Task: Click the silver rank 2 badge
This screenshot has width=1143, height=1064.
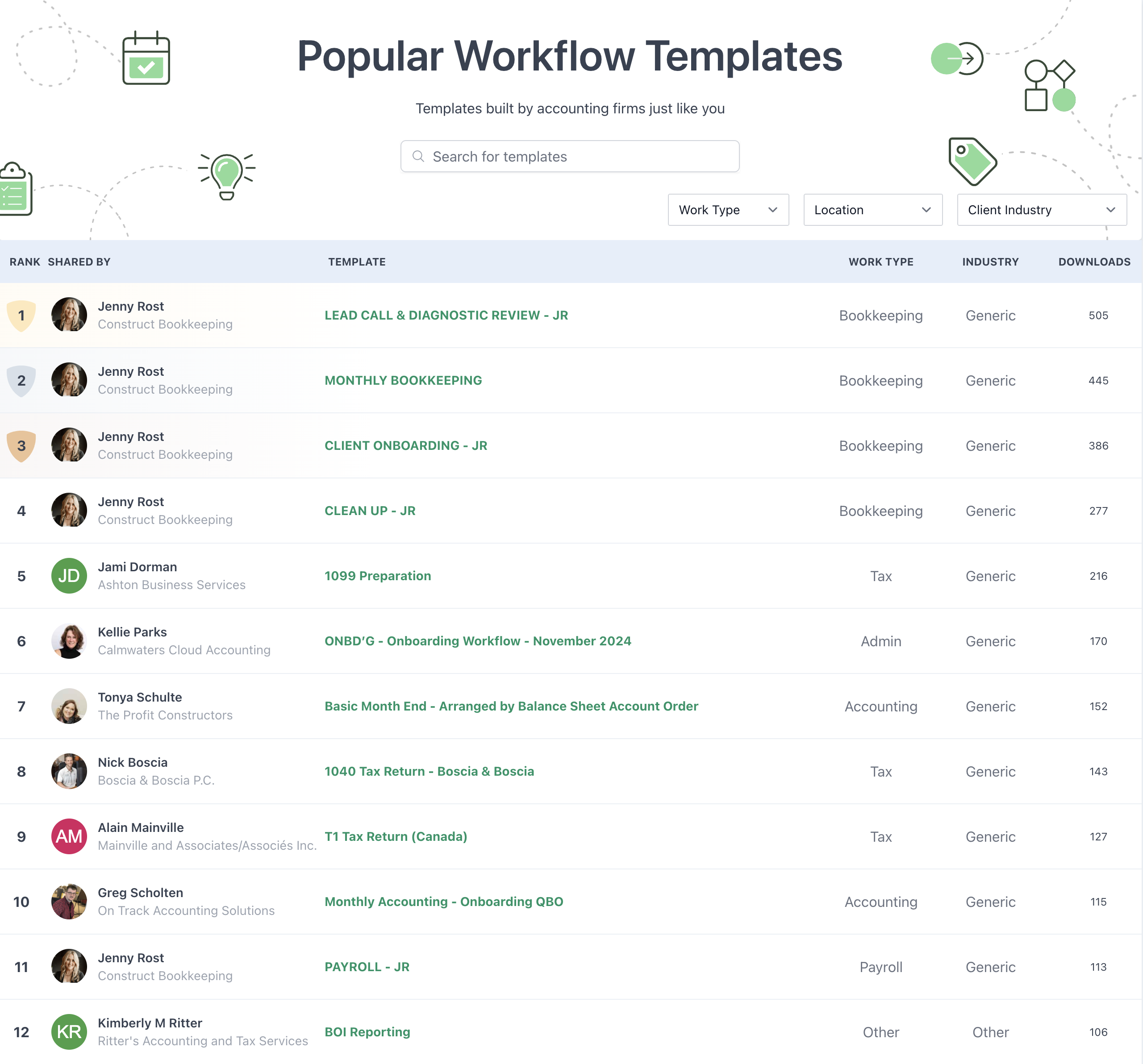Action: click(21, 381)
